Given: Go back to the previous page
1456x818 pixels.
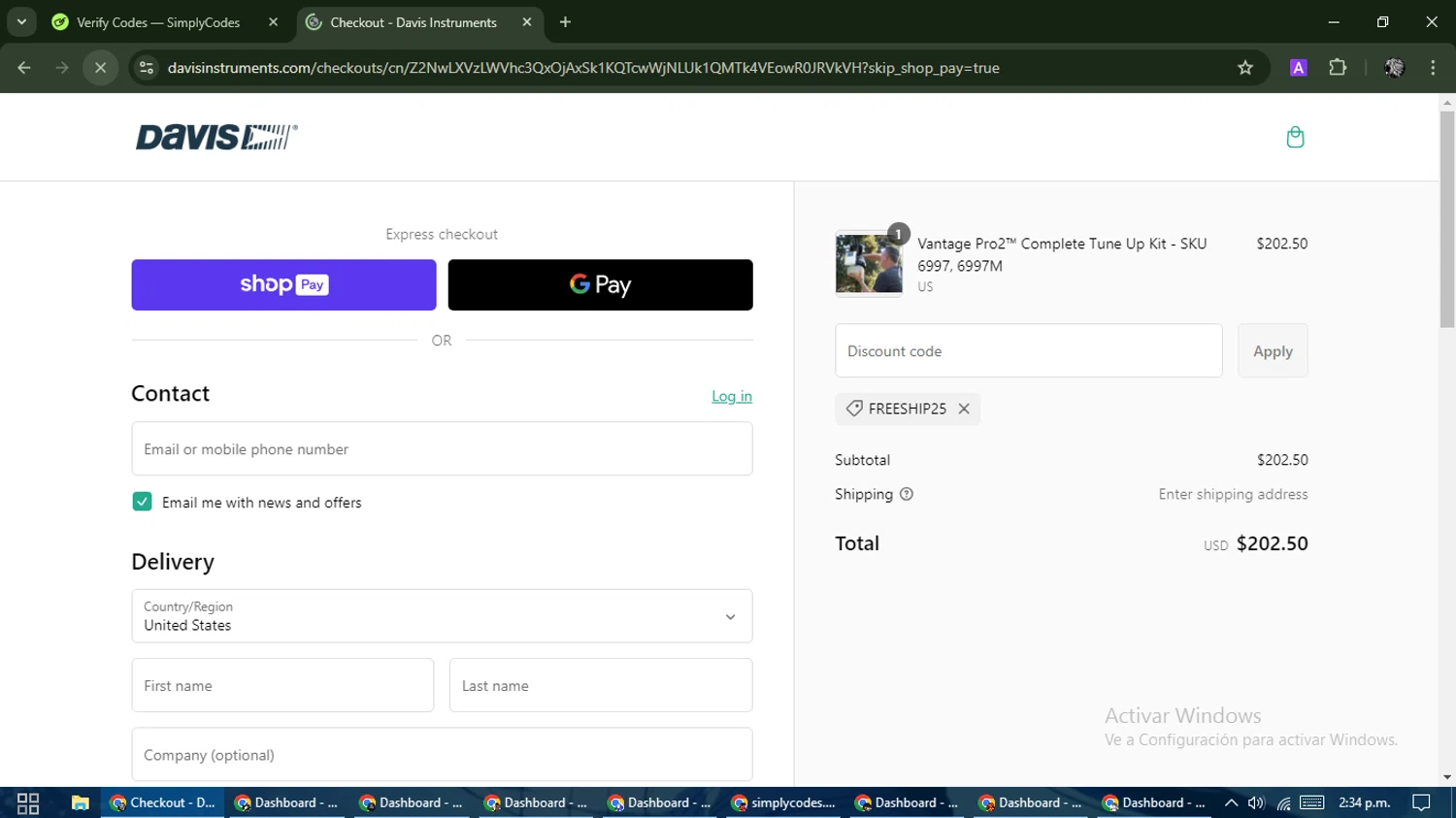Looking at the screenshot, I should [24, 68].
